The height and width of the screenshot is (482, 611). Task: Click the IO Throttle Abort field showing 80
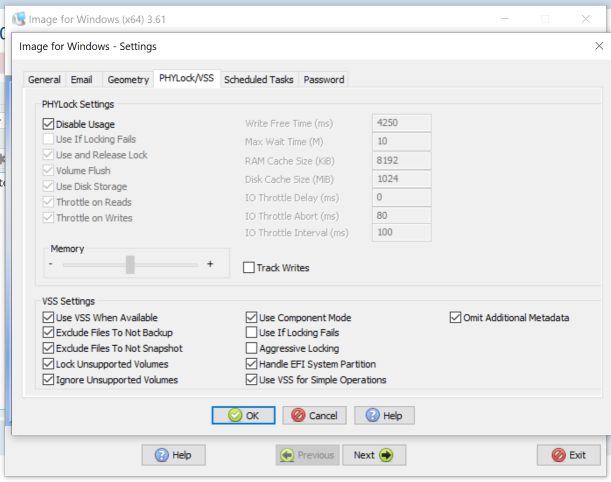pyautogui.click(x=402, y=215)
